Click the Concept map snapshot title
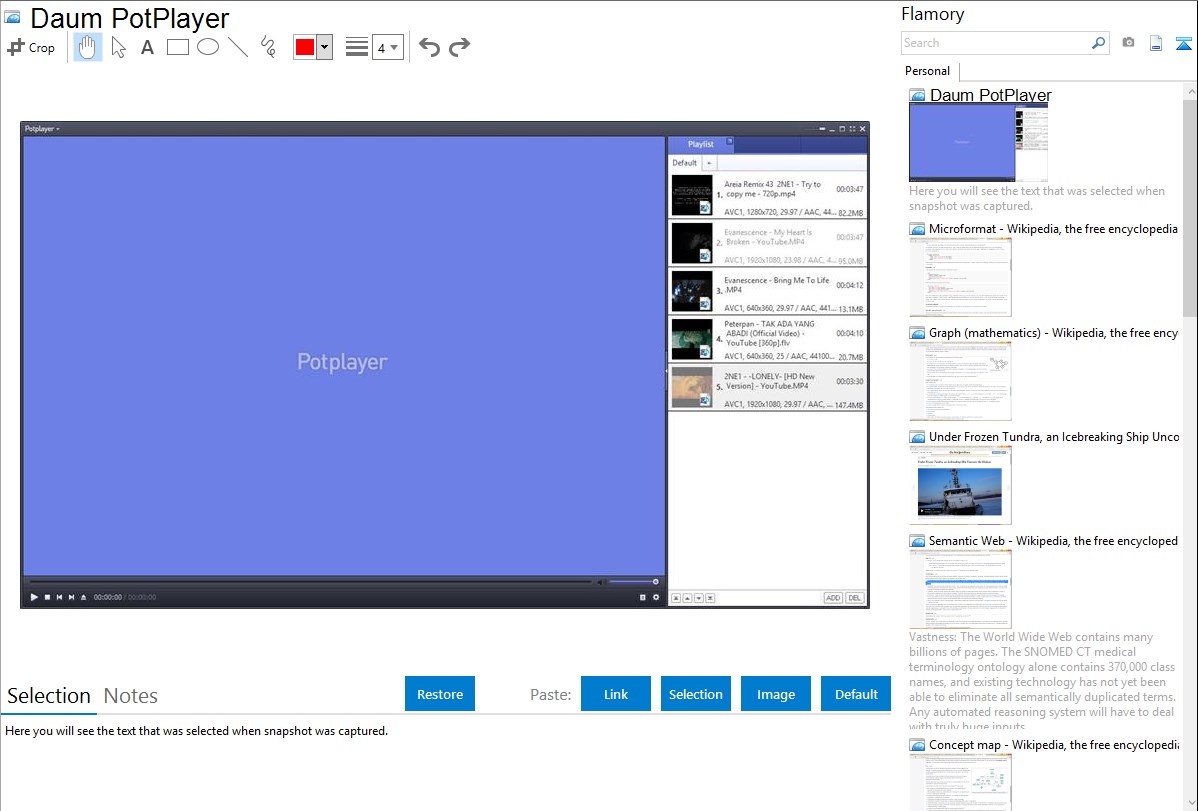This screenshot has height=811, width=1198. (1054, 744)
